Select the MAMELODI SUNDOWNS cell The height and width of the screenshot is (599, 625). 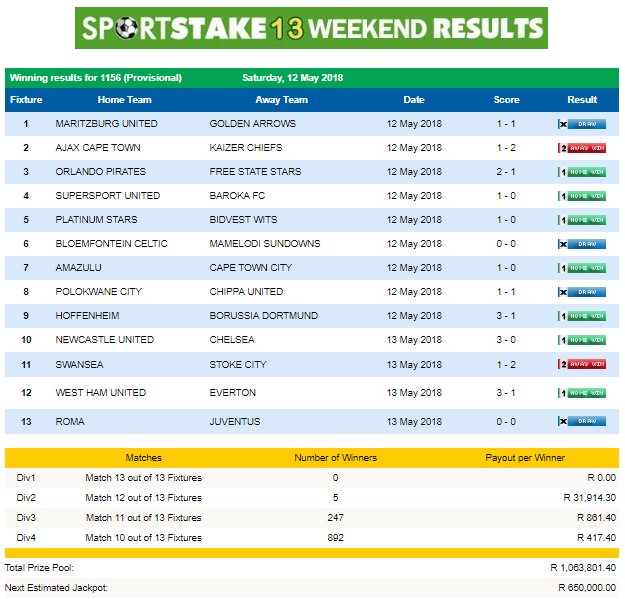265,244
